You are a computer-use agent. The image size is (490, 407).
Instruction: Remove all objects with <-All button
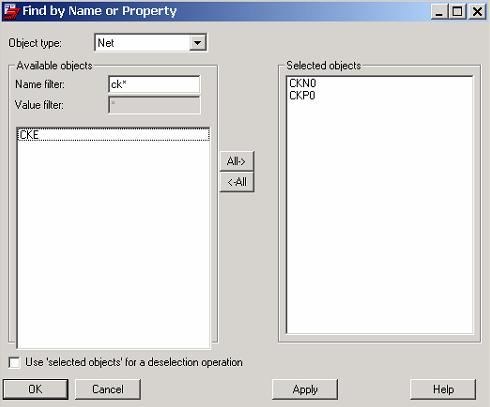237,182
